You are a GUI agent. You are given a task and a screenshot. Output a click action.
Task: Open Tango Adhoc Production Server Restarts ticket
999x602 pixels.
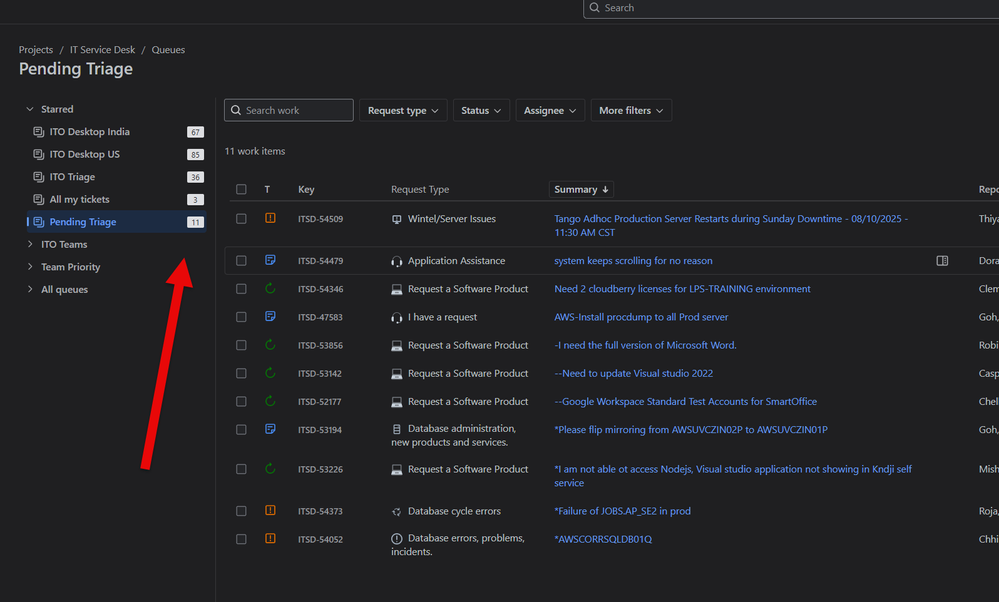point(731,226)
